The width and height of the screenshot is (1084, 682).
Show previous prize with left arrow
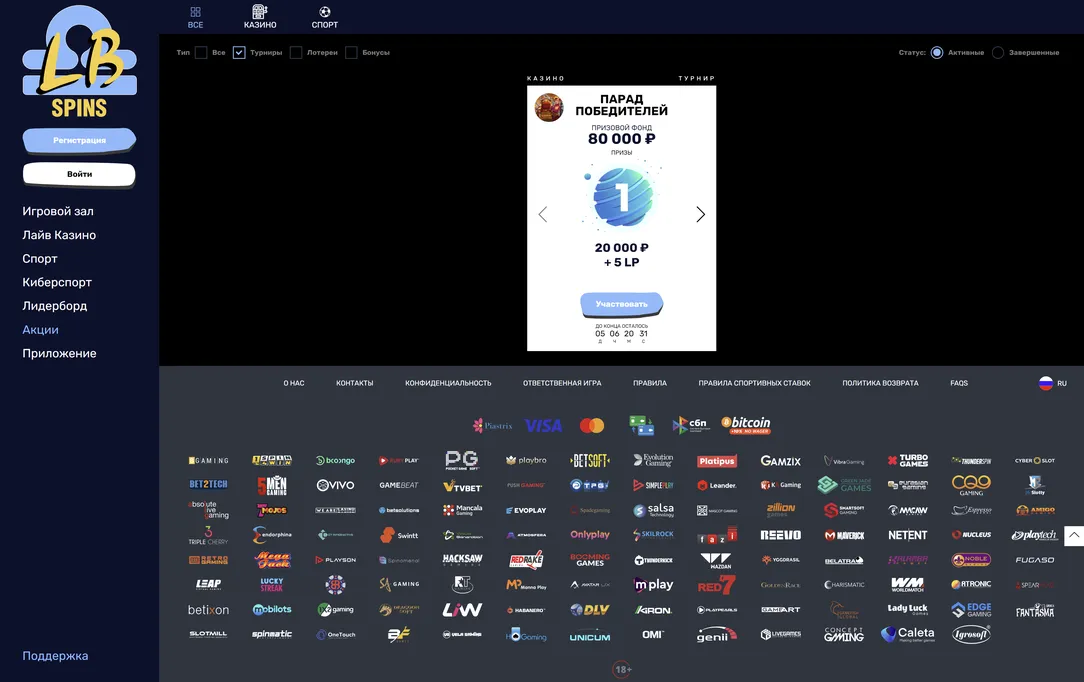(543, 215)
